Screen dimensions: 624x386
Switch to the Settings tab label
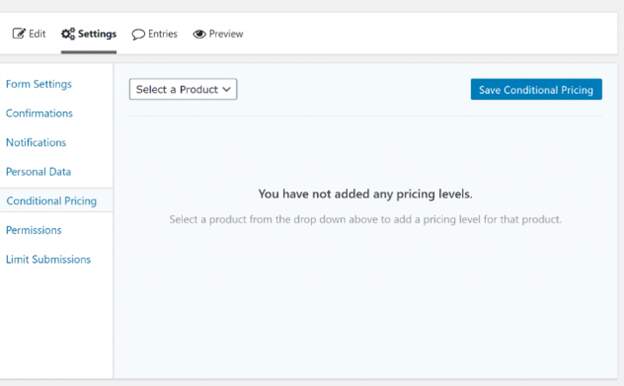click(97, 34)
